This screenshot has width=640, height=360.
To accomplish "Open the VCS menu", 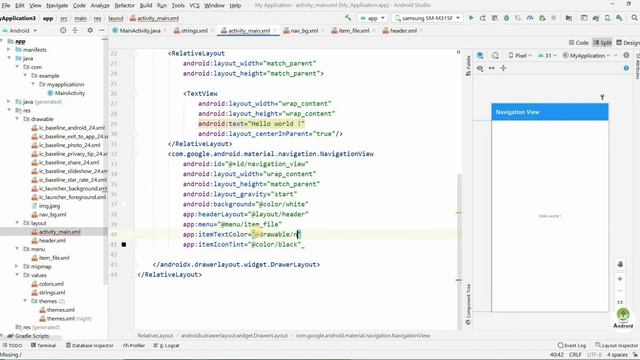I will (x=195, y=5).
